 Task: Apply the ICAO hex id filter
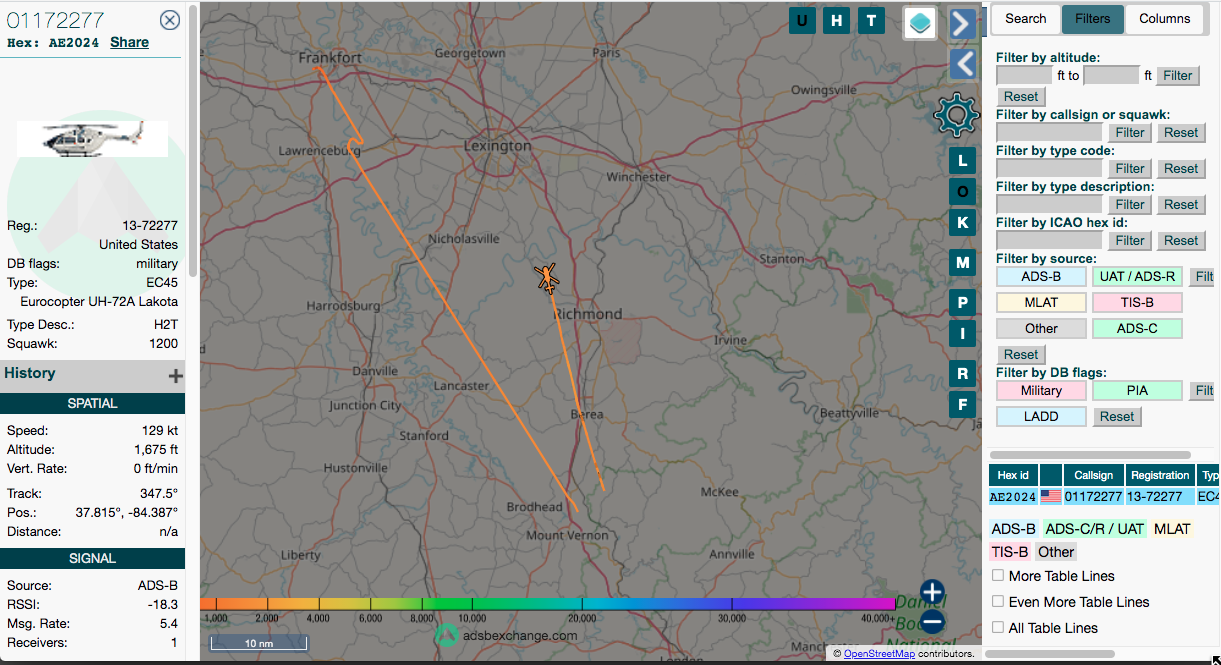tap(1130, 240)
